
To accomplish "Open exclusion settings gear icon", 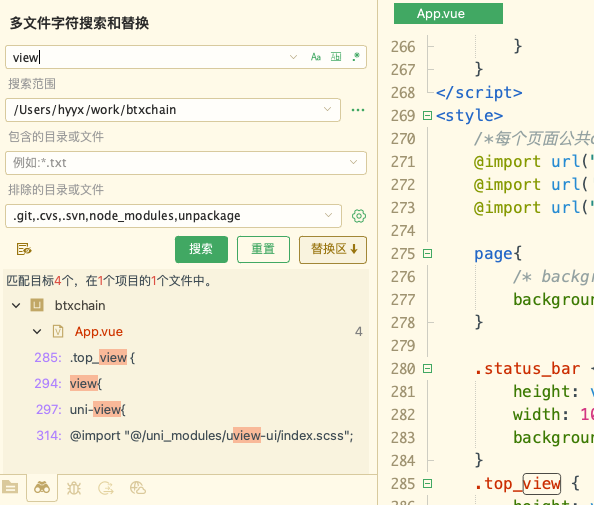I will (x=359, y=216).
